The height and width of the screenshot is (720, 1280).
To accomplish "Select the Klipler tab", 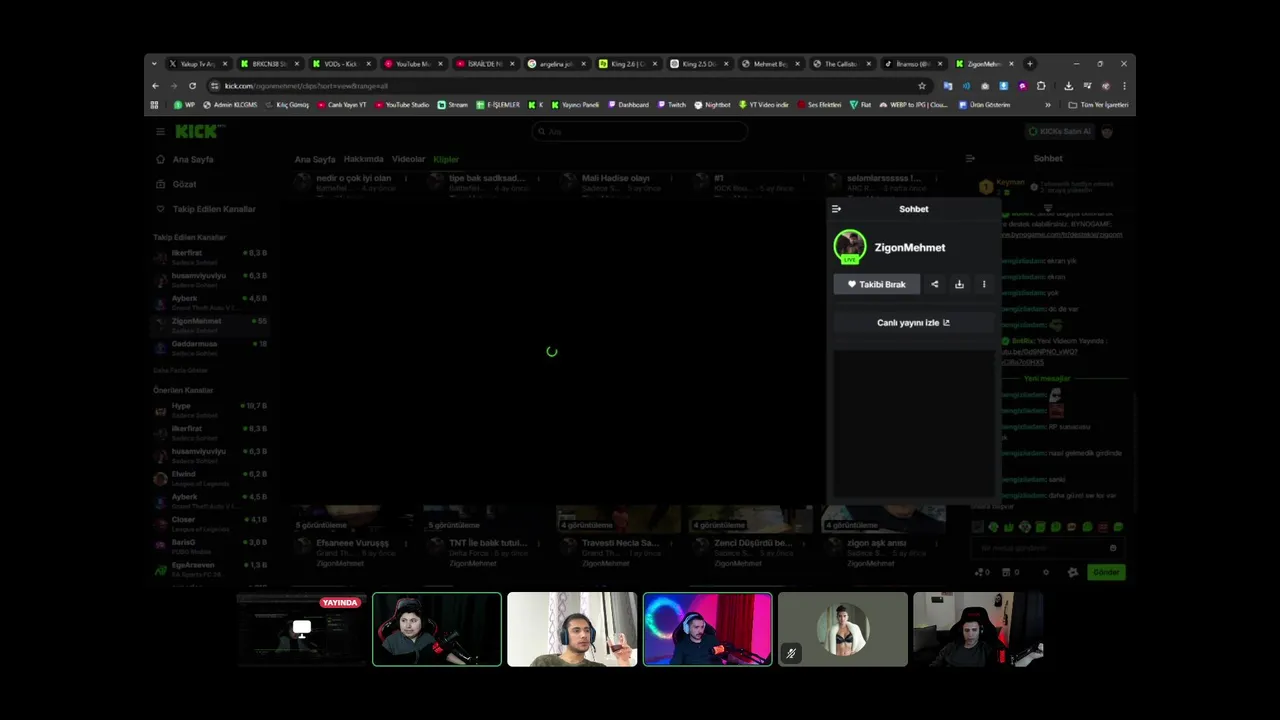I will pos(446,159).
